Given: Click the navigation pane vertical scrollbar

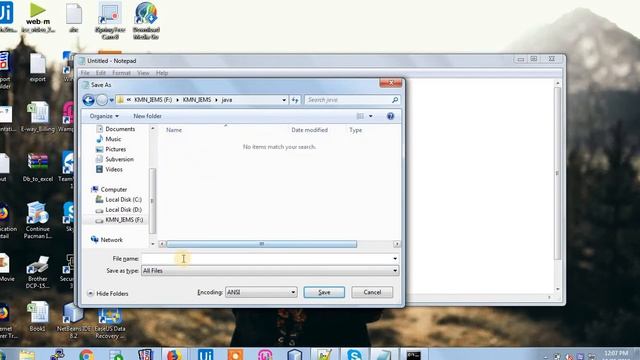Looking at the screenshot, I should coord(153,200).
